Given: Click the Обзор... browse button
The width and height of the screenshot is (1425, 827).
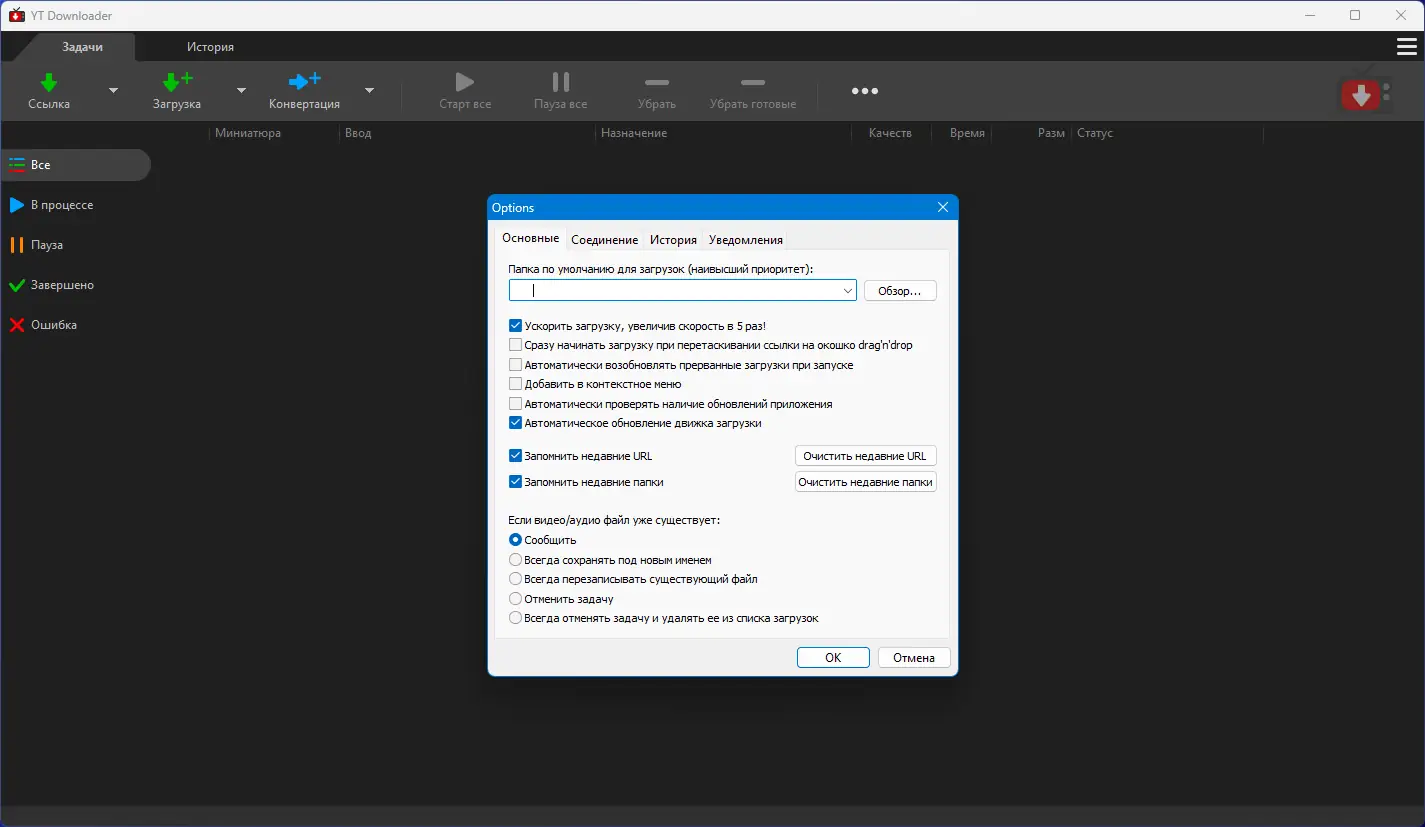Looking at the screenshot, I should click(900, 291).
